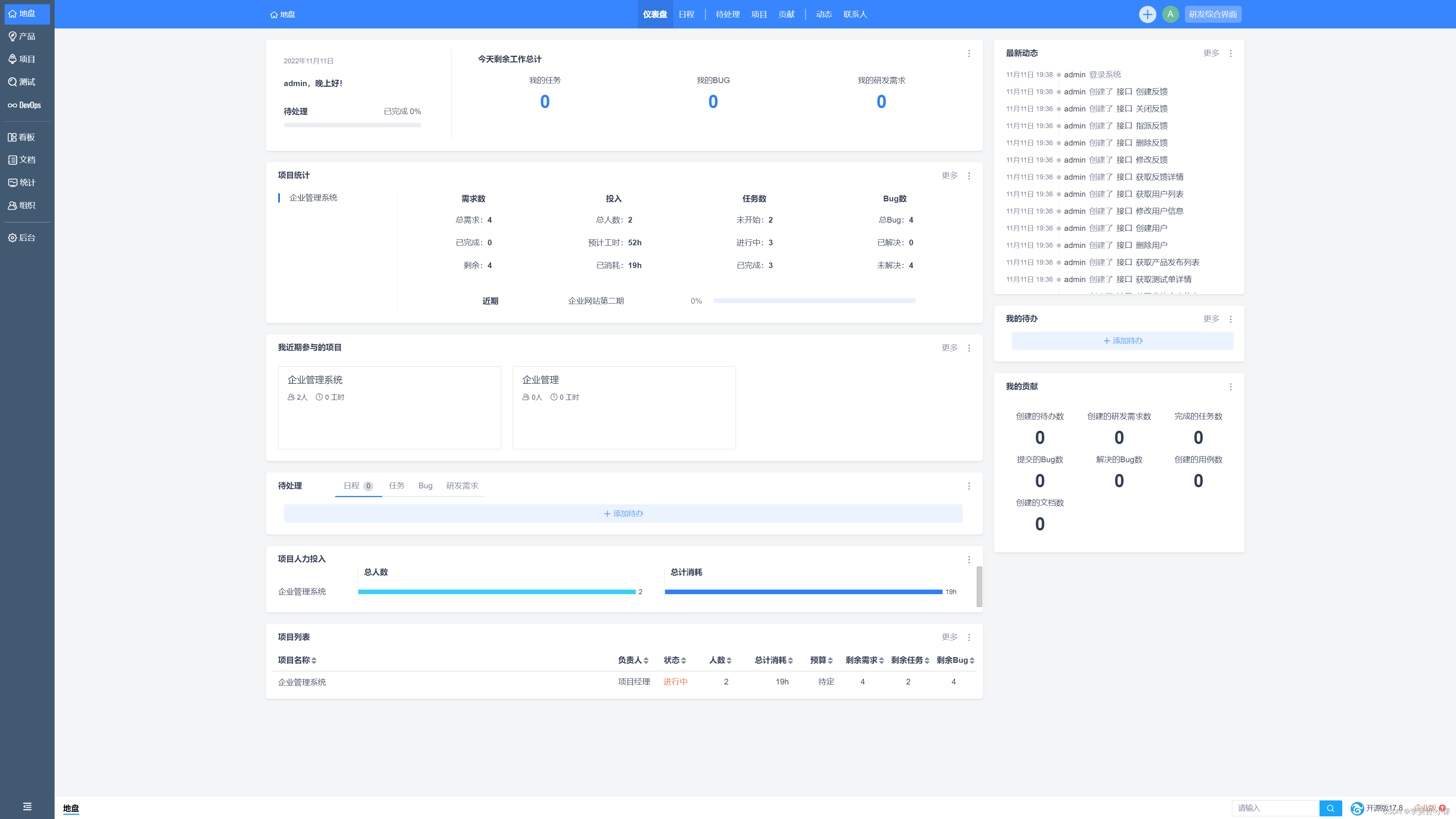Open the three-dot menu of 项目统计 block
This screenshot has width=1456, height=819.
969,176
